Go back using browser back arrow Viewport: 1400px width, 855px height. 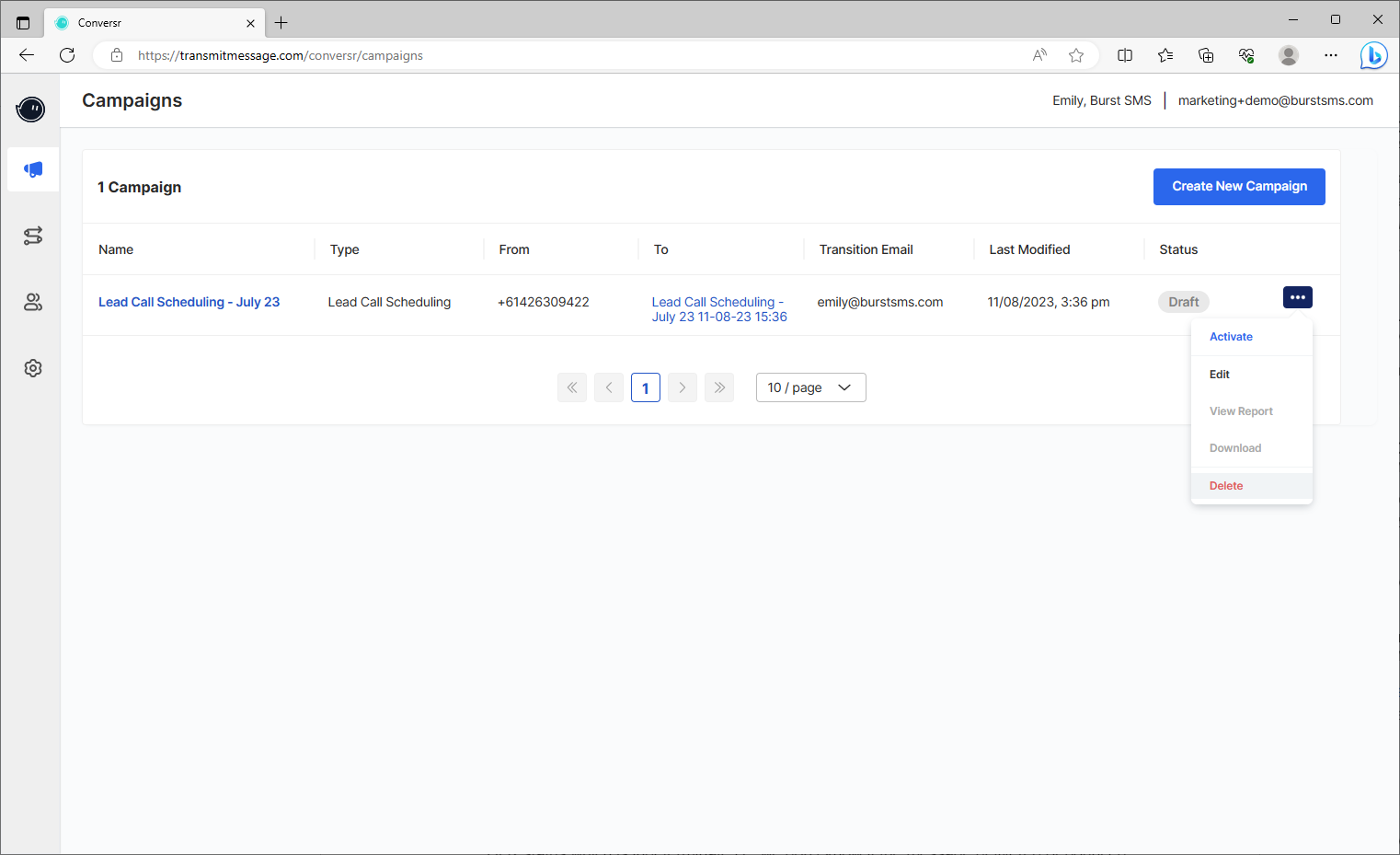[27, 55]
